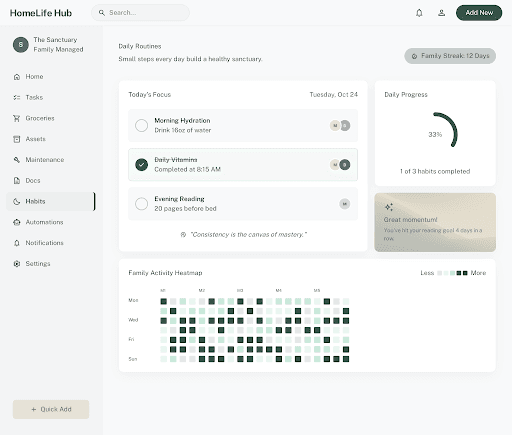Open The Sanctuary household switcher
The height and width of the screenshot is (435, 512).
[x=48, y=44]
